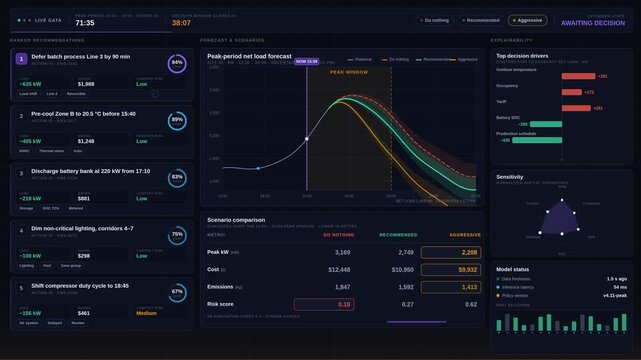The width and height of the screenshot is (641, 360).
Task: Click the $1,988 saving value
Action: tap(86, 84)
